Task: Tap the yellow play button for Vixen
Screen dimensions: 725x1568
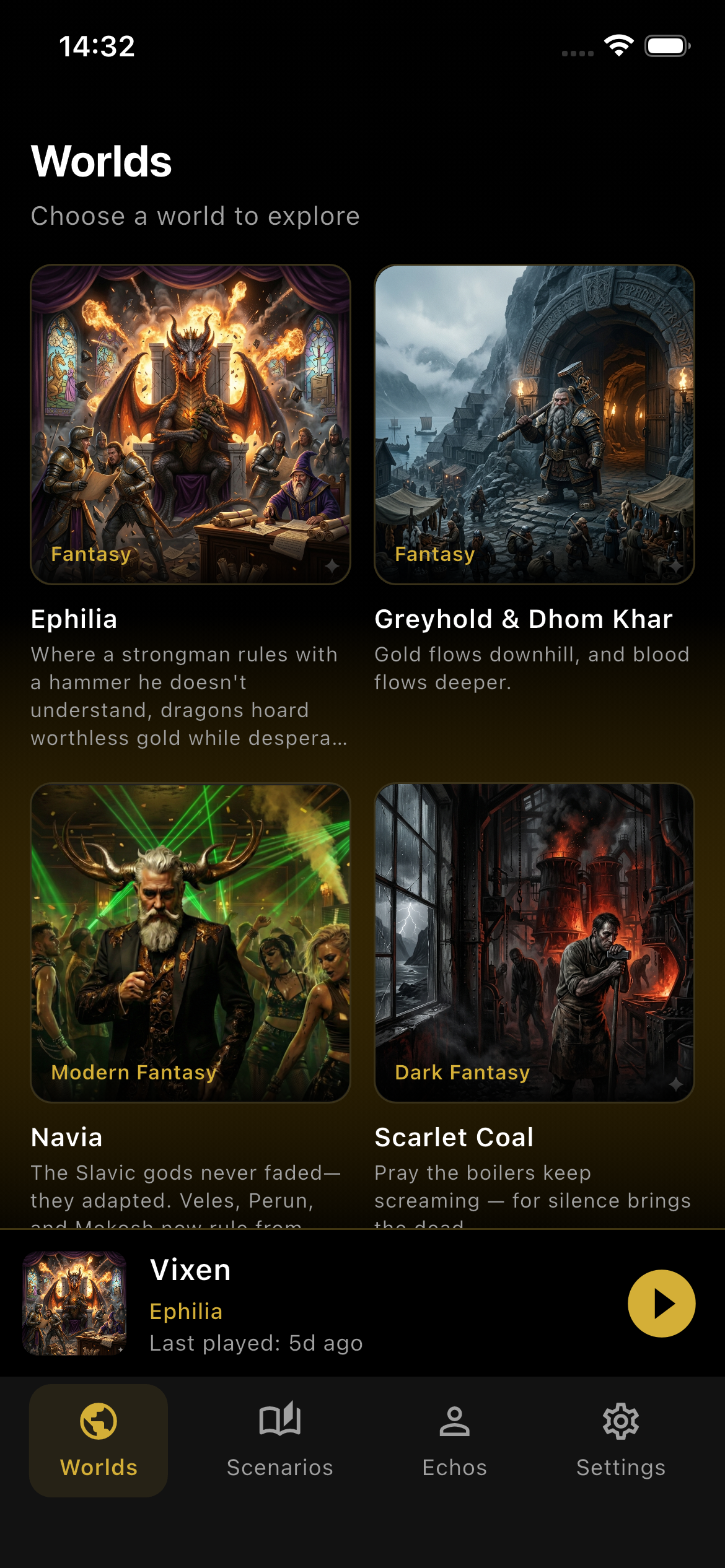Action: (661, 1304)
